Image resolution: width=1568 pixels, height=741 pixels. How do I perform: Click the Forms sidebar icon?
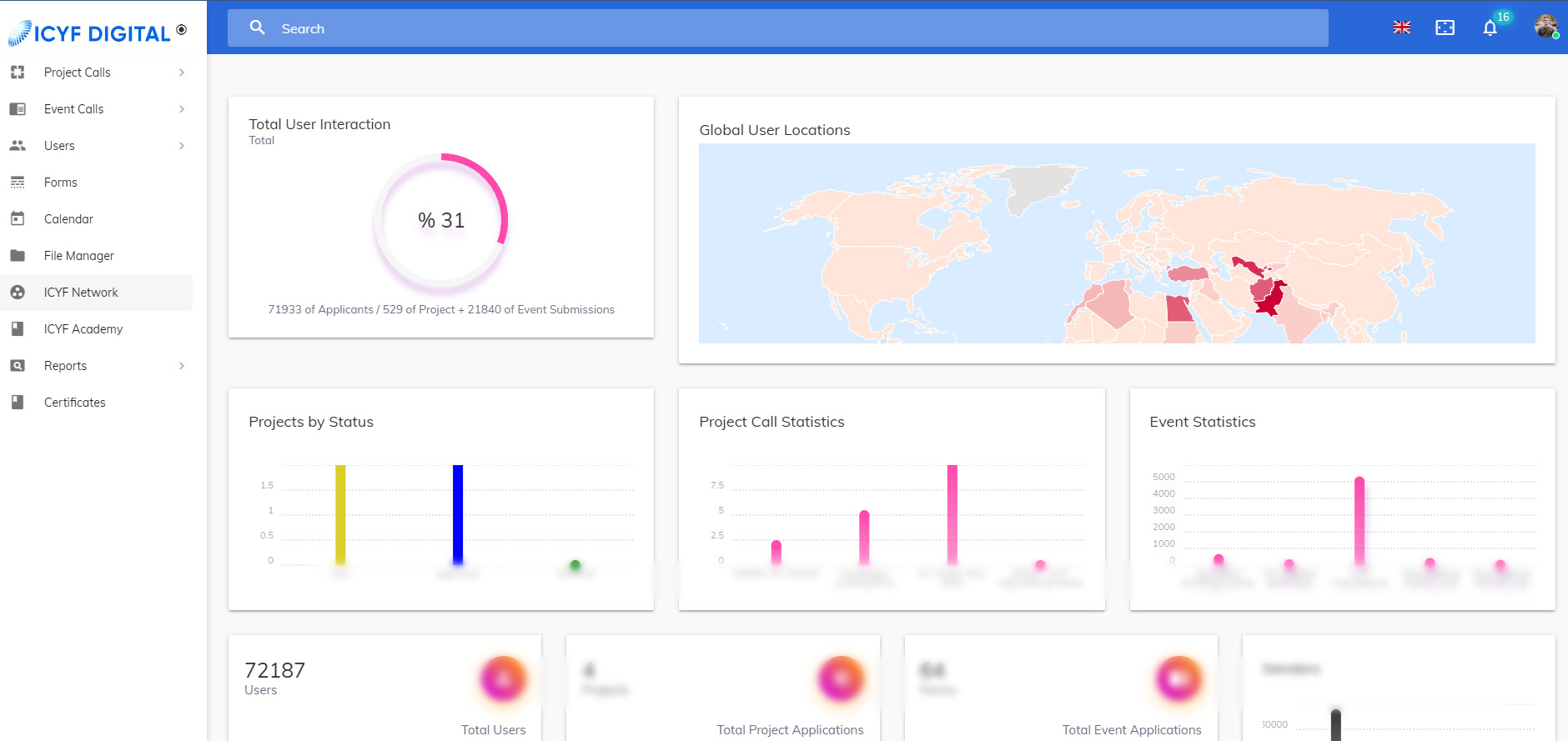[18, 183]
